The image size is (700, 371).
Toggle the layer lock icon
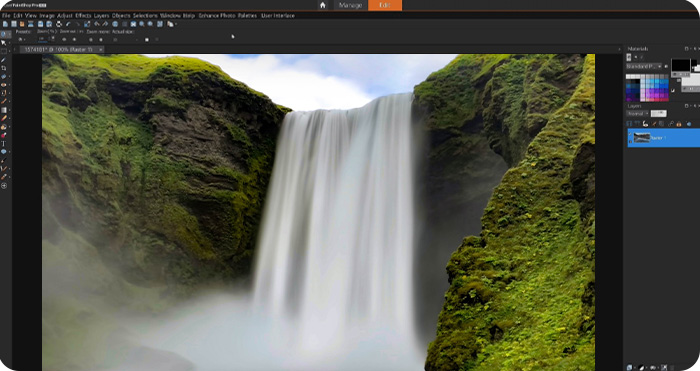click(x=679, y=124)
